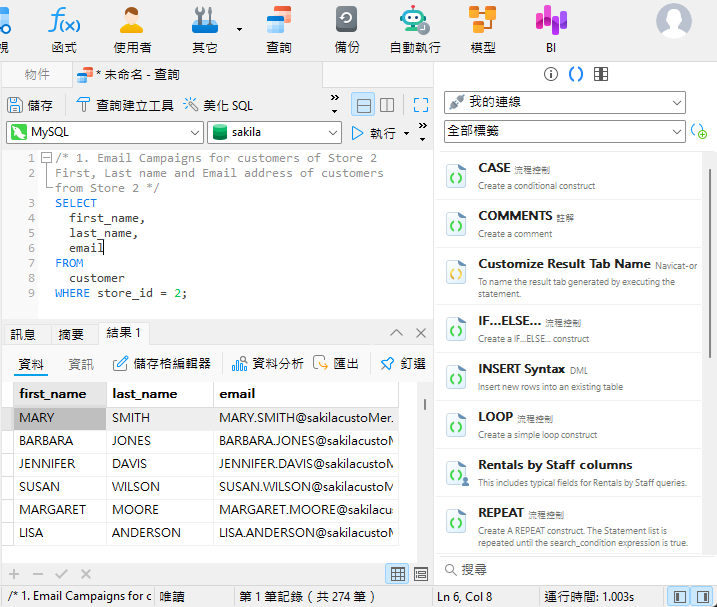Select the MARY cell
Viewport: 717px width, 607px height.
click(x=60, y=418)
